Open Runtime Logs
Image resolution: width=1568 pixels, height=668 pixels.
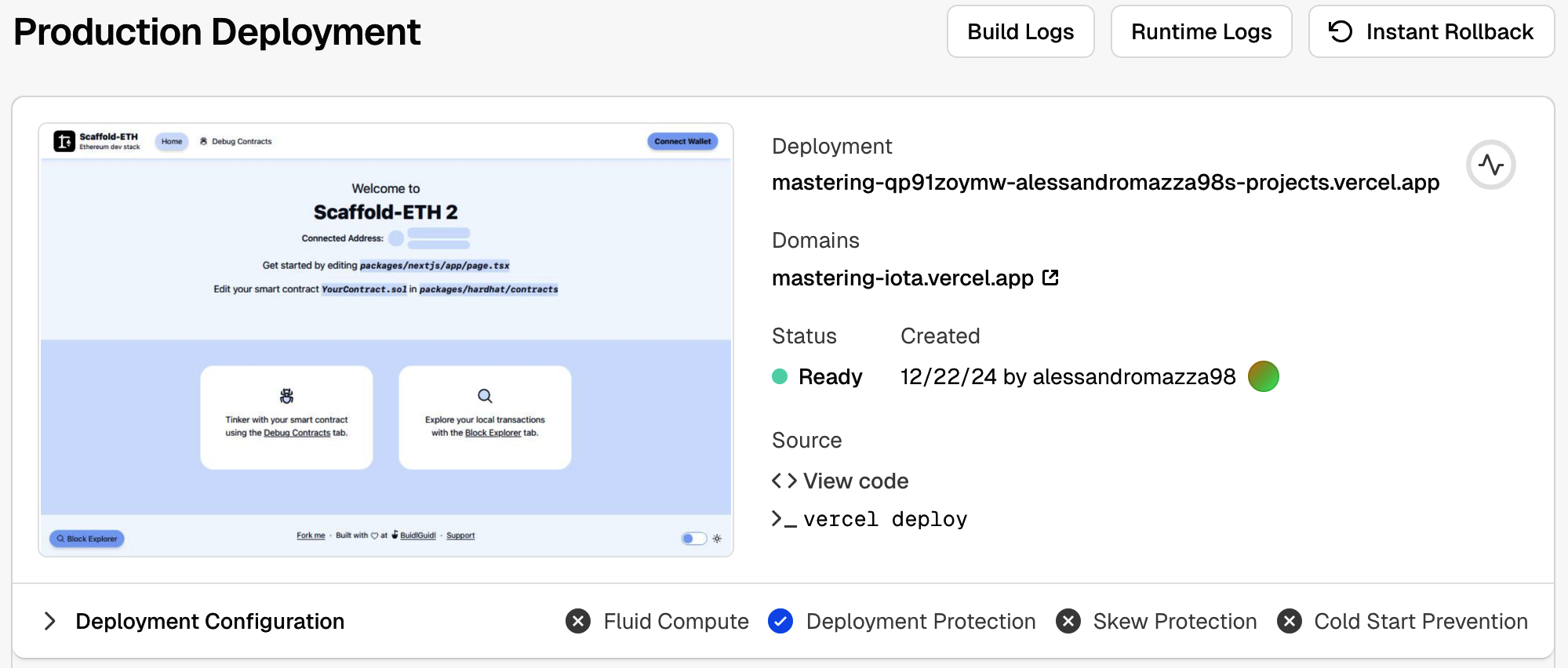1201,31
